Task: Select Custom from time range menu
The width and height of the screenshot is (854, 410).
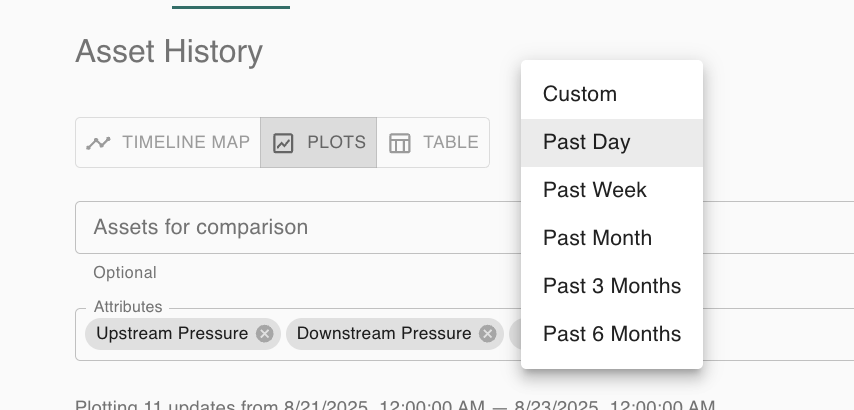Action: (580, 94)
